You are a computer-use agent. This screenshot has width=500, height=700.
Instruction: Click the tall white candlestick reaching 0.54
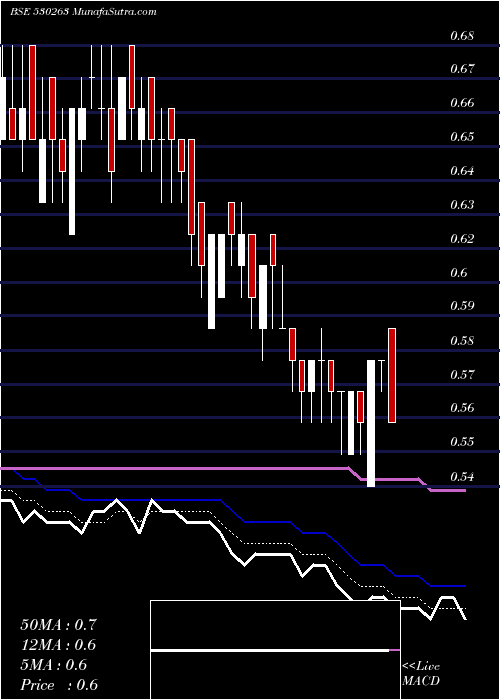click(371, 423)
